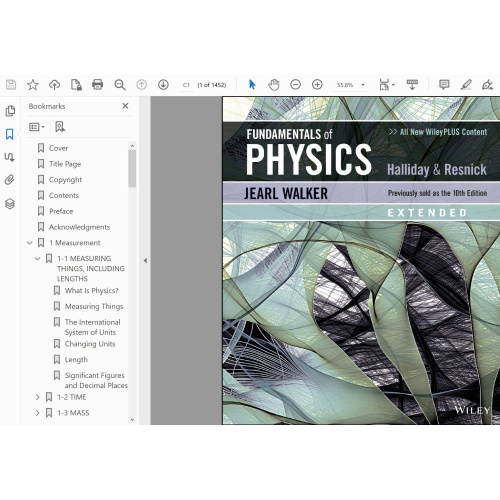
Task: Toggle the layers panel icon
Action: click(10, 203)
